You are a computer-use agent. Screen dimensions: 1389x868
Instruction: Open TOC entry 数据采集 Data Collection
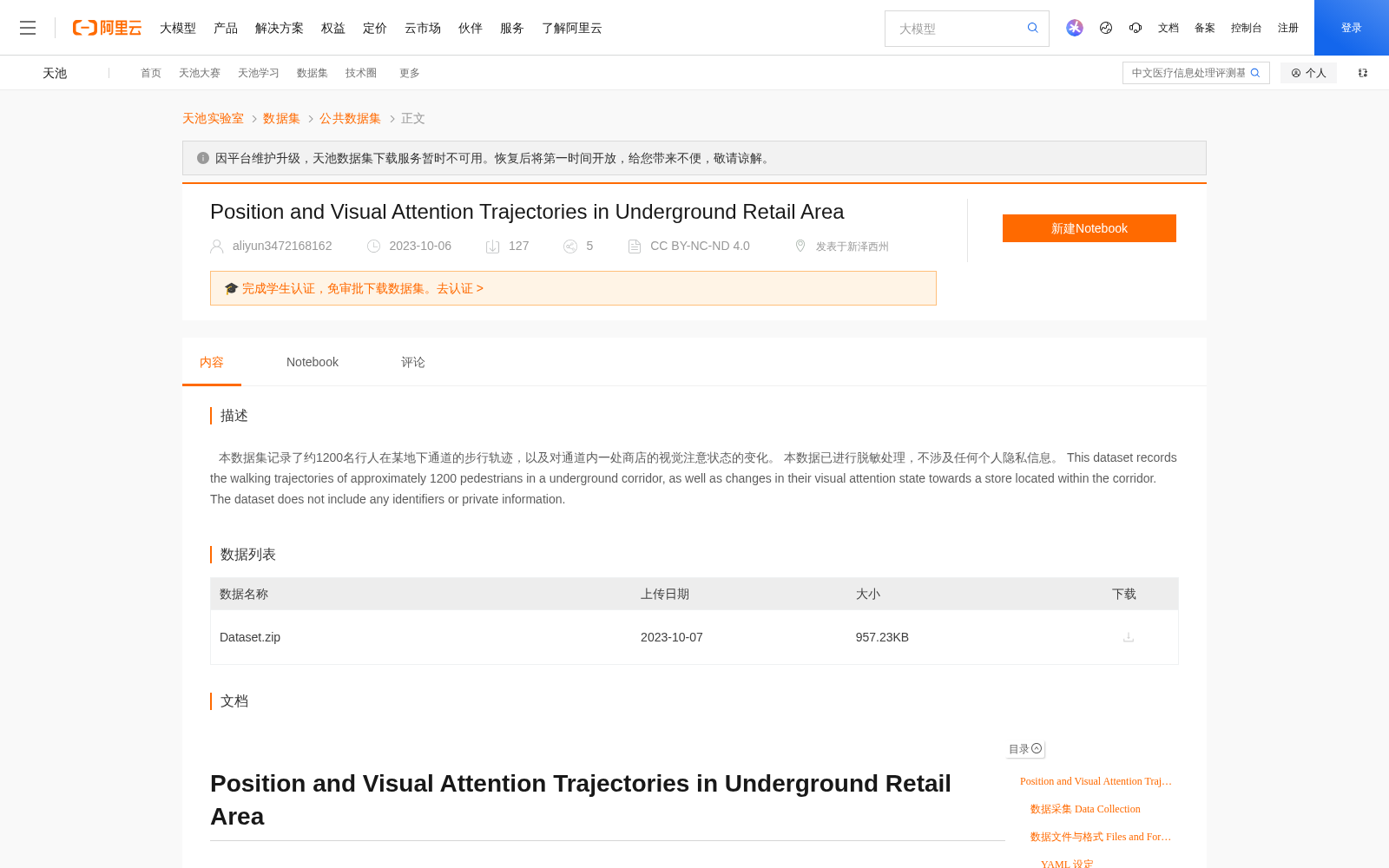tap(1085, 809)
